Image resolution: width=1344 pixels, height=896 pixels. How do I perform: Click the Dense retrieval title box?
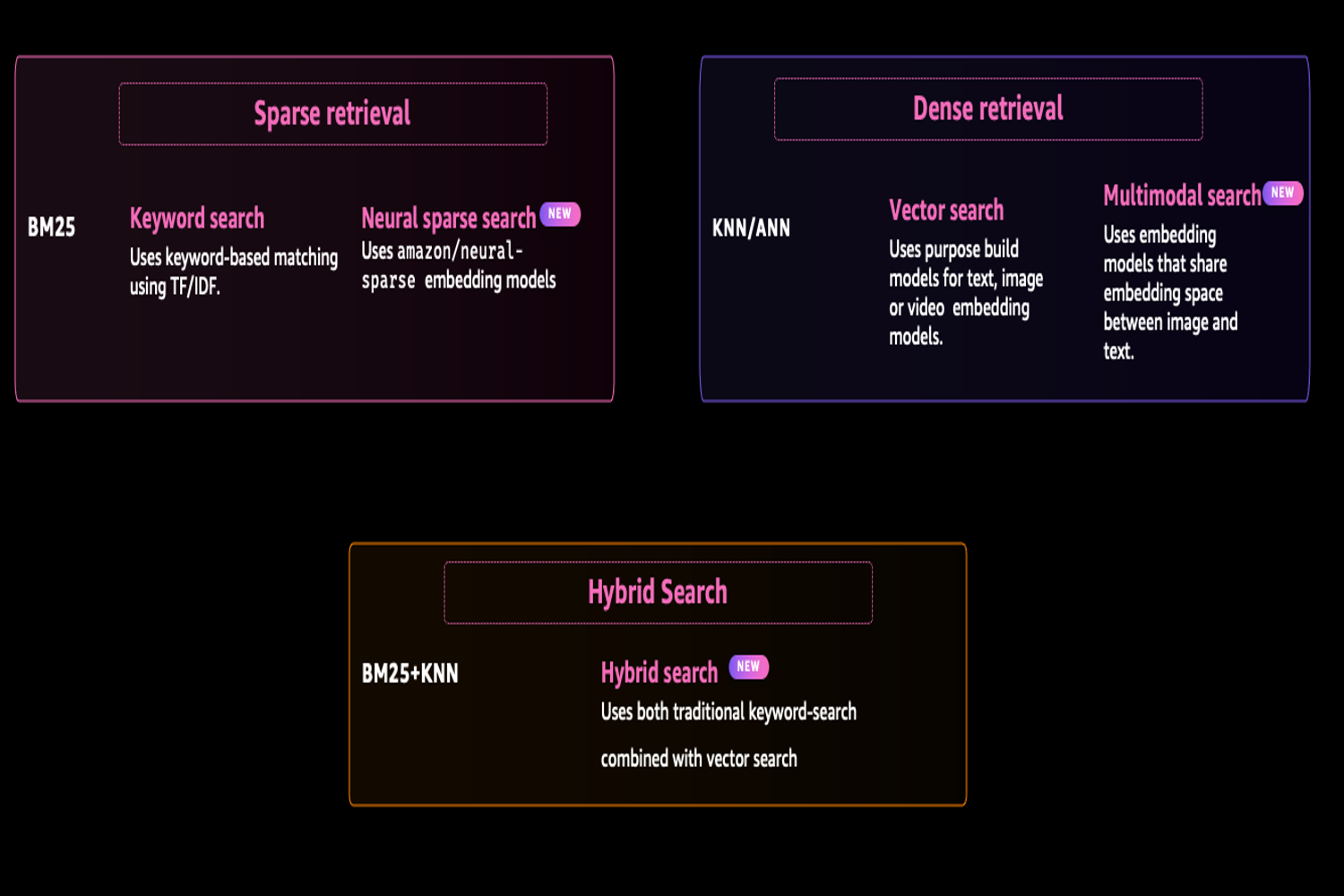[988, 108]
